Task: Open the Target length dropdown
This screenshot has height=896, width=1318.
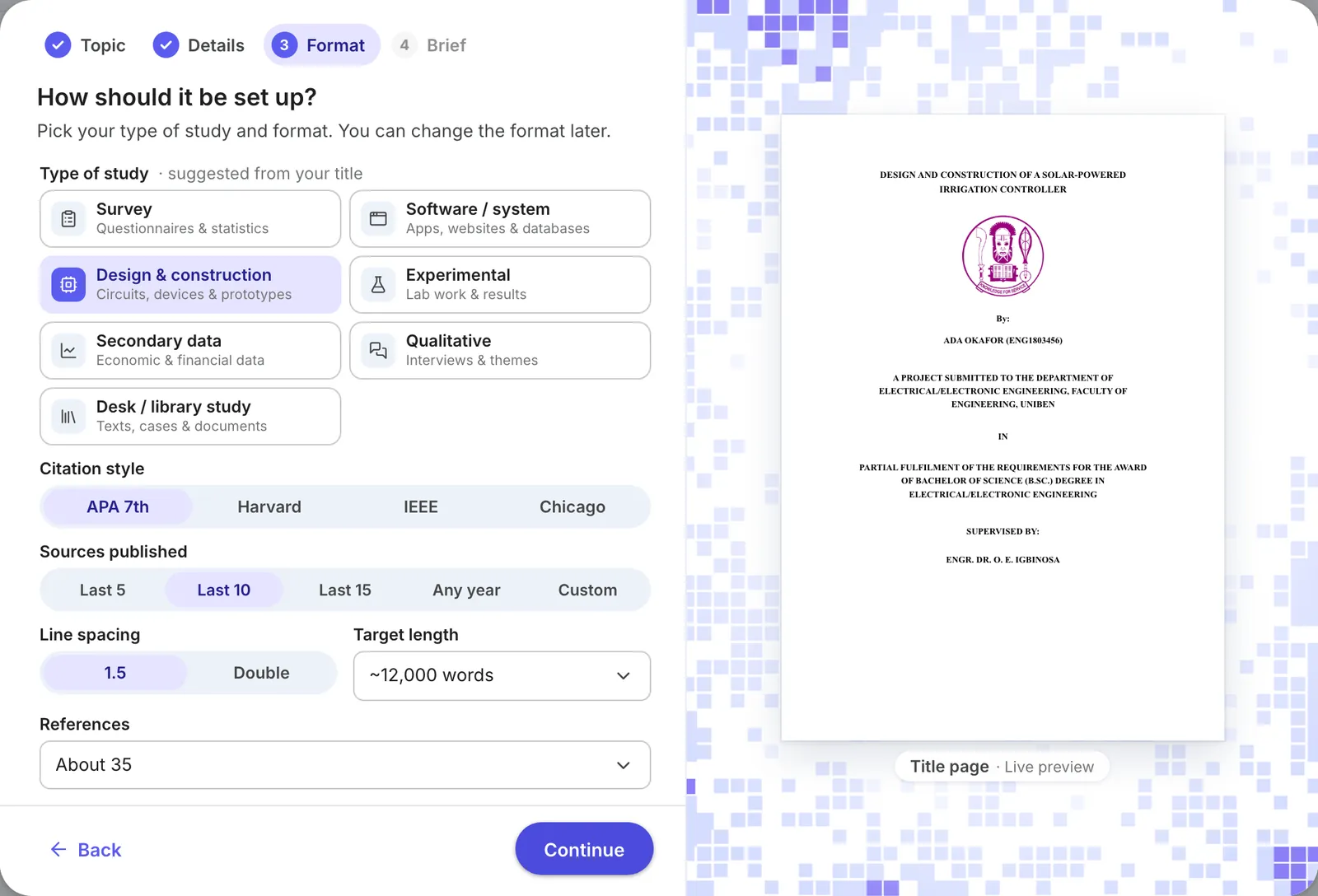Action: (x=502, y=676)
